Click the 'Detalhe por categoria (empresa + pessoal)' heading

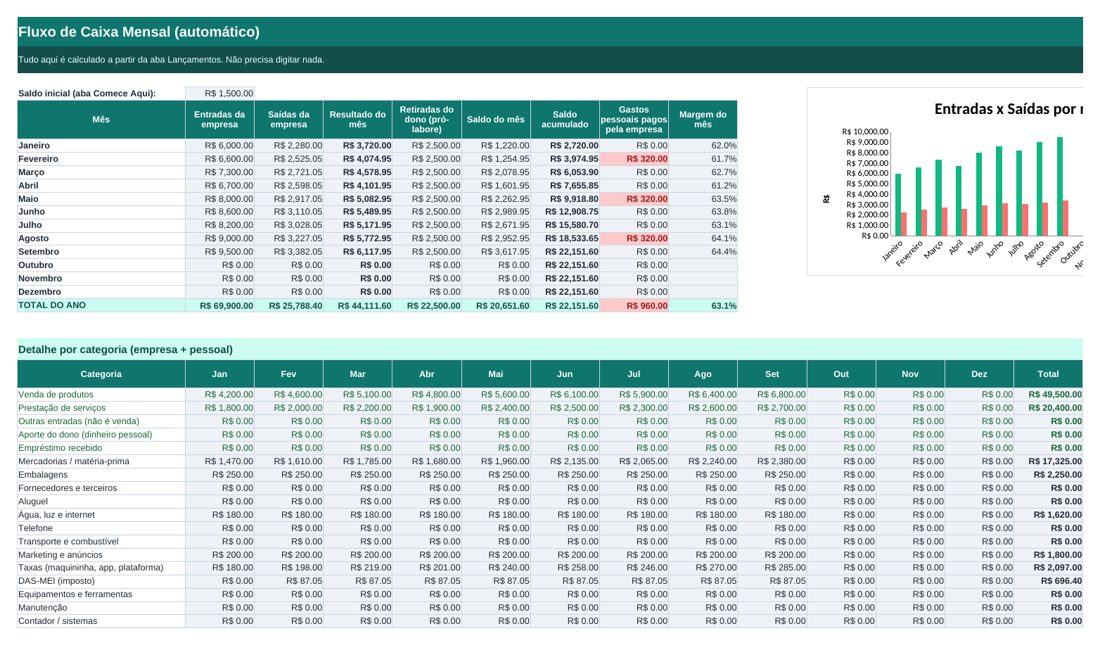click(126, 350)
